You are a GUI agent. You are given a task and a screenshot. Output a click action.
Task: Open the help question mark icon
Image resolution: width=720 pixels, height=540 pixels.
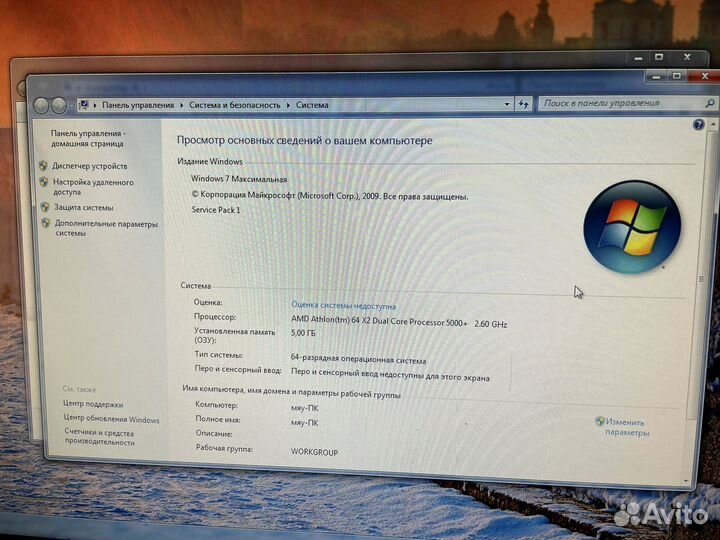coord(698,125)
